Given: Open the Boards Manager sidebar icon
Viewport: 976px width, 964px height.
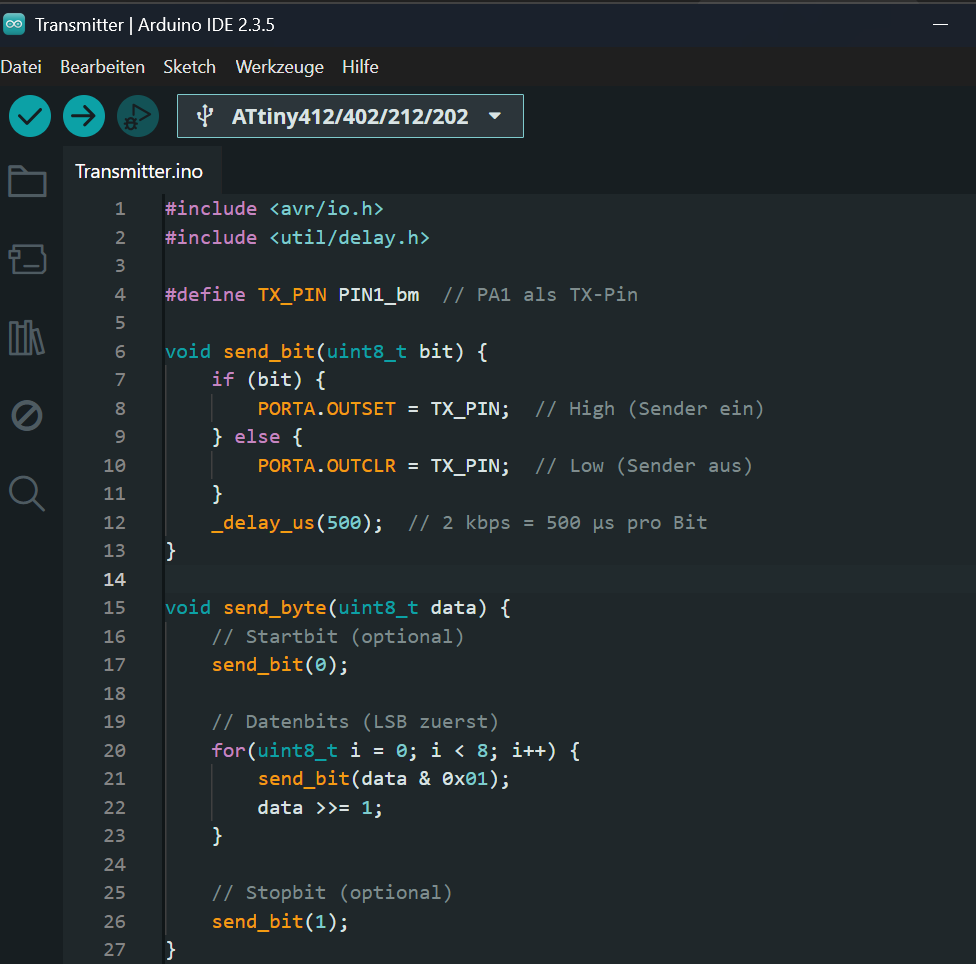Looking at the screenshot, I should tap(27, 259).
